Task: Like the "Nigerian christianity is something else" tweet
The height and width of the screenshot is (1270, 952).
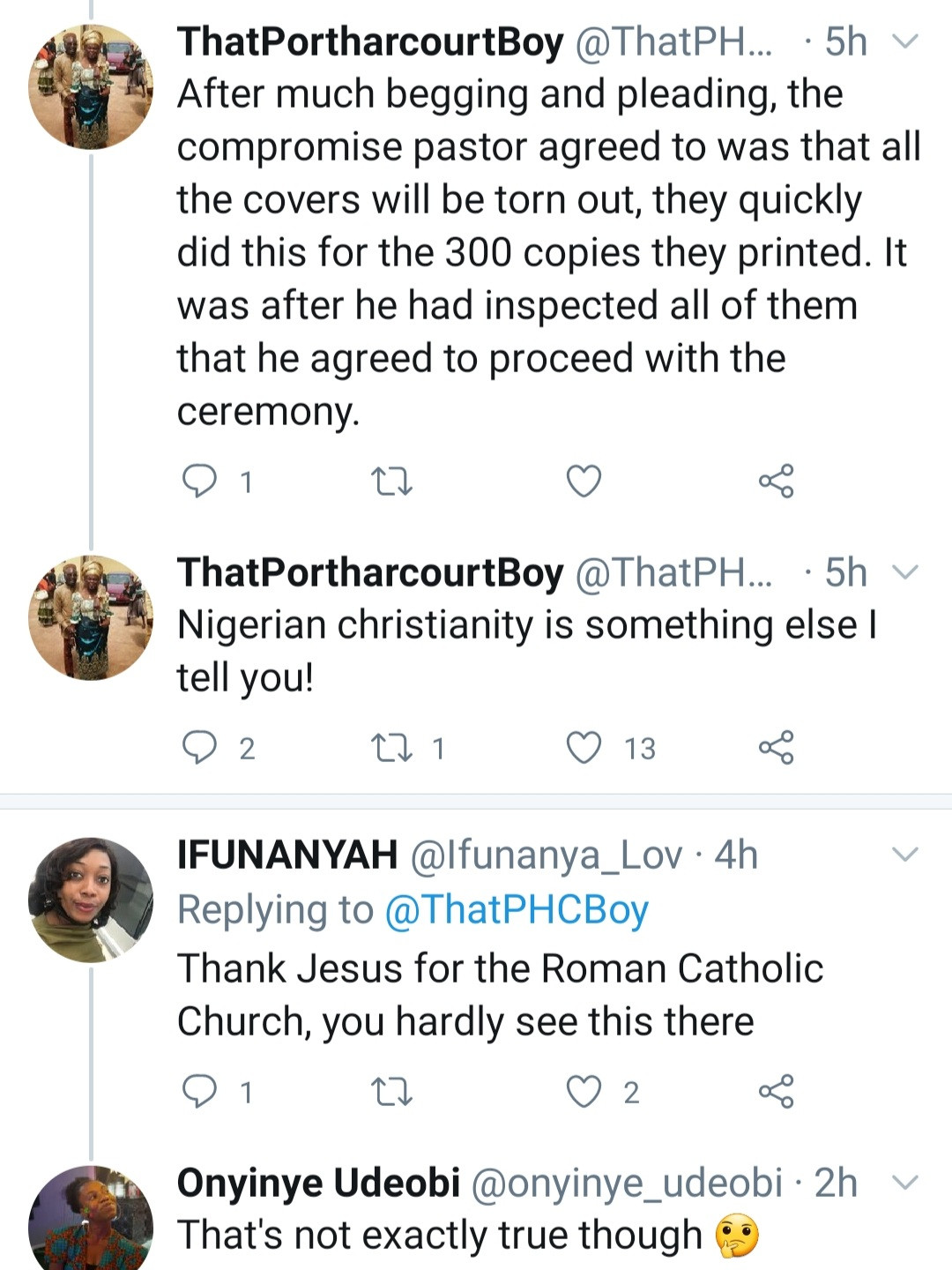Action: coord(584,748)
